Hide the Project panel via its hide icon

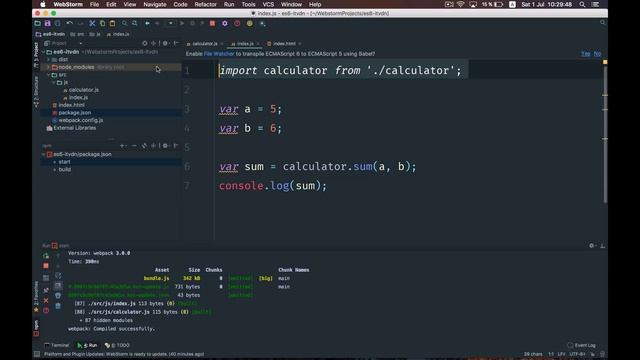coord(176,43)
